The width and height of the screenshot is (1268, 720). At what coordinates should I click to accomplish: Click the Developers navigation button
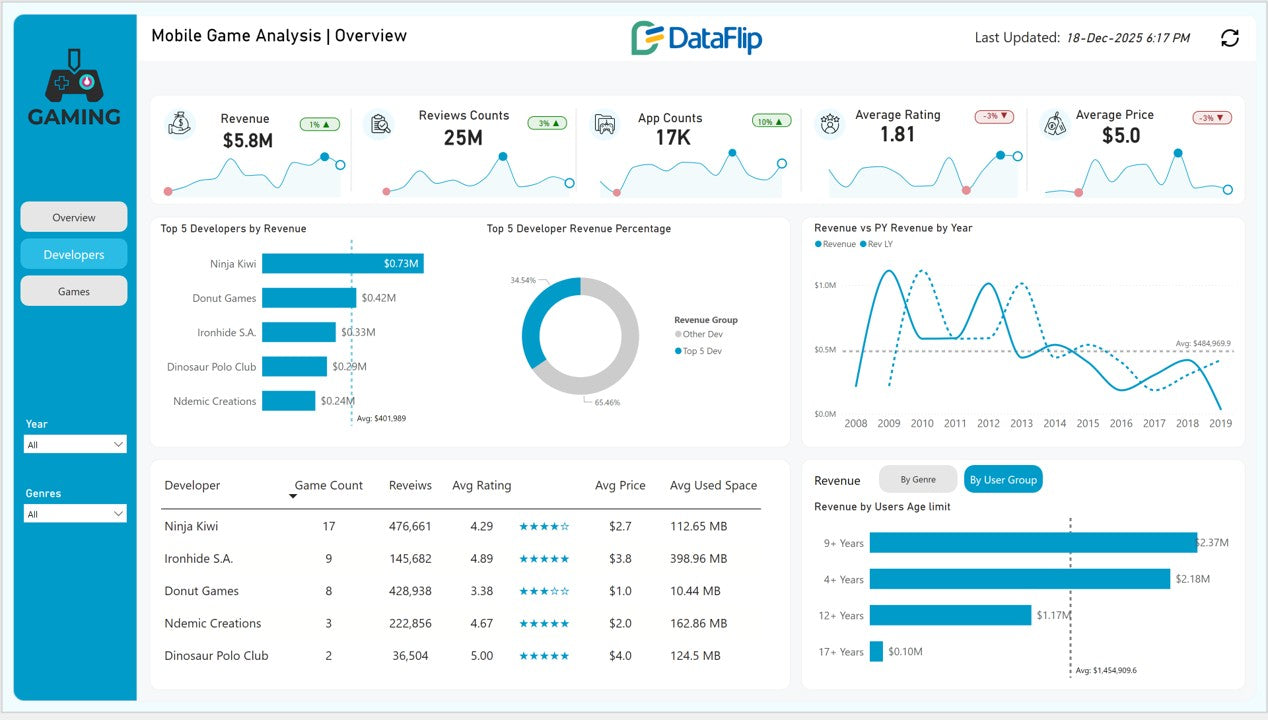(x=74, y=255)
